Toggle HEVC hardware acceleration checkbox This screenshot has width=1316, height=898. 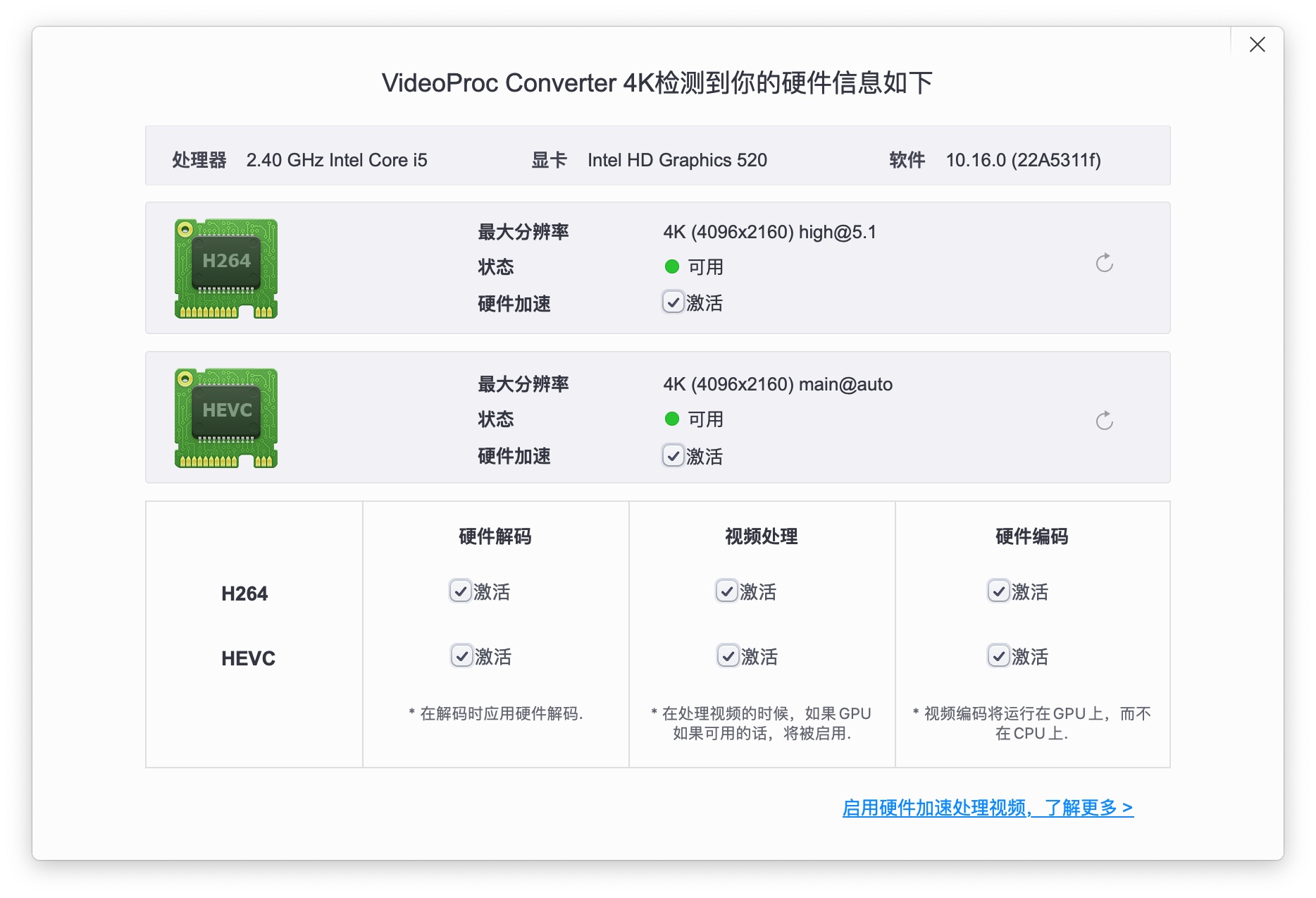tap(673, 455)
